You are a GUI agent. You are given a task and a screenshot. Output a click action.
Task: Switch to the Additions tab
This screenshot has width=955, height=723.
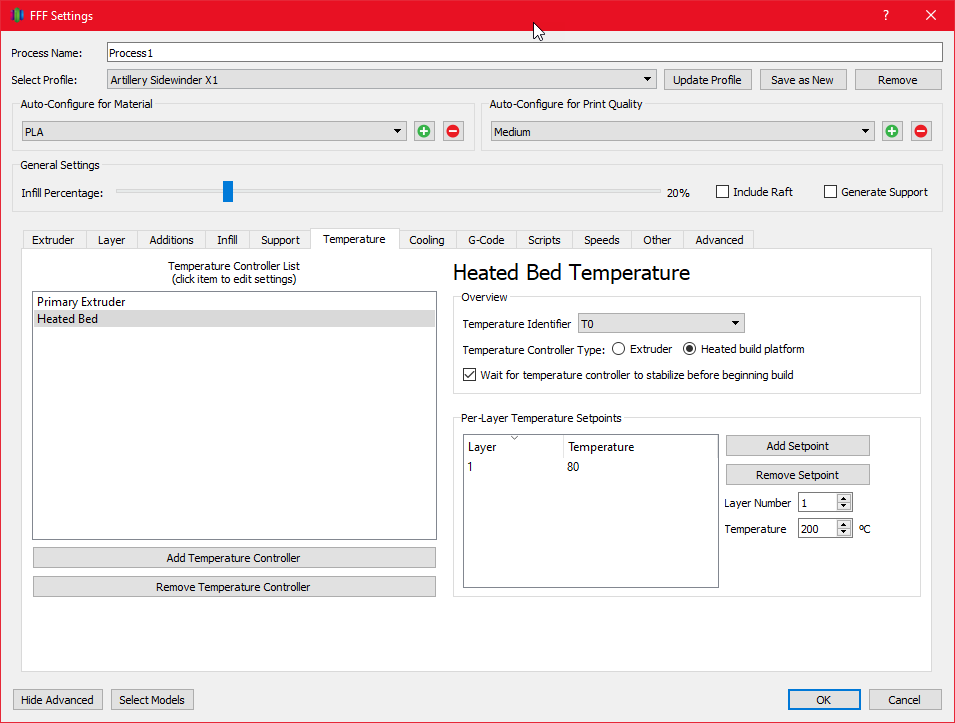(x=171, y=240)
